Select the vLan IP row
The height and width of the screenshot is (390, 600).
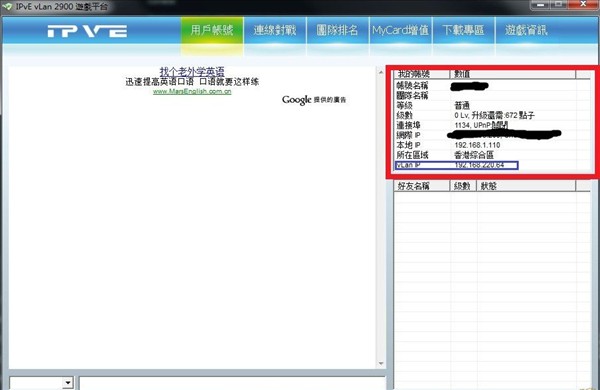click(457, 165)
